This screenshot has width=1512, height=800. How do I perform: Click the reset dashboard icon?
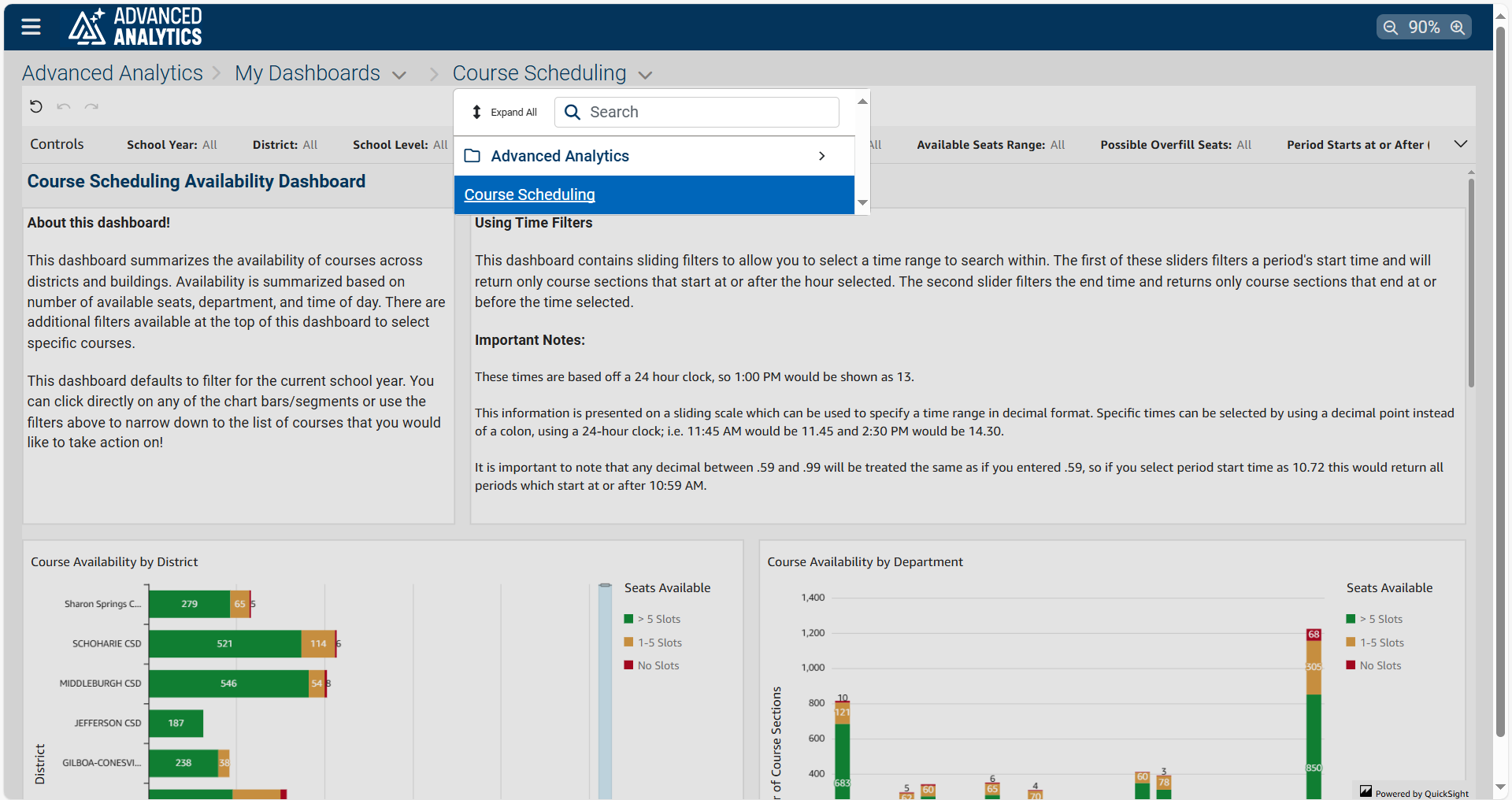pos(36,106)
